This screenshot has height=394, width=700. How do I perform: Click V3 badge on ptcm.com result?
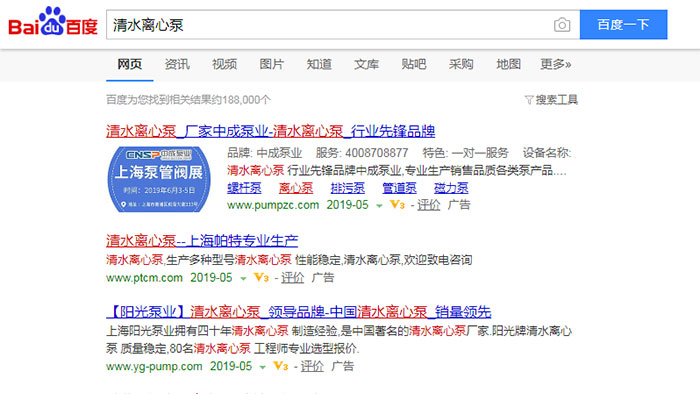coord(261,278)
